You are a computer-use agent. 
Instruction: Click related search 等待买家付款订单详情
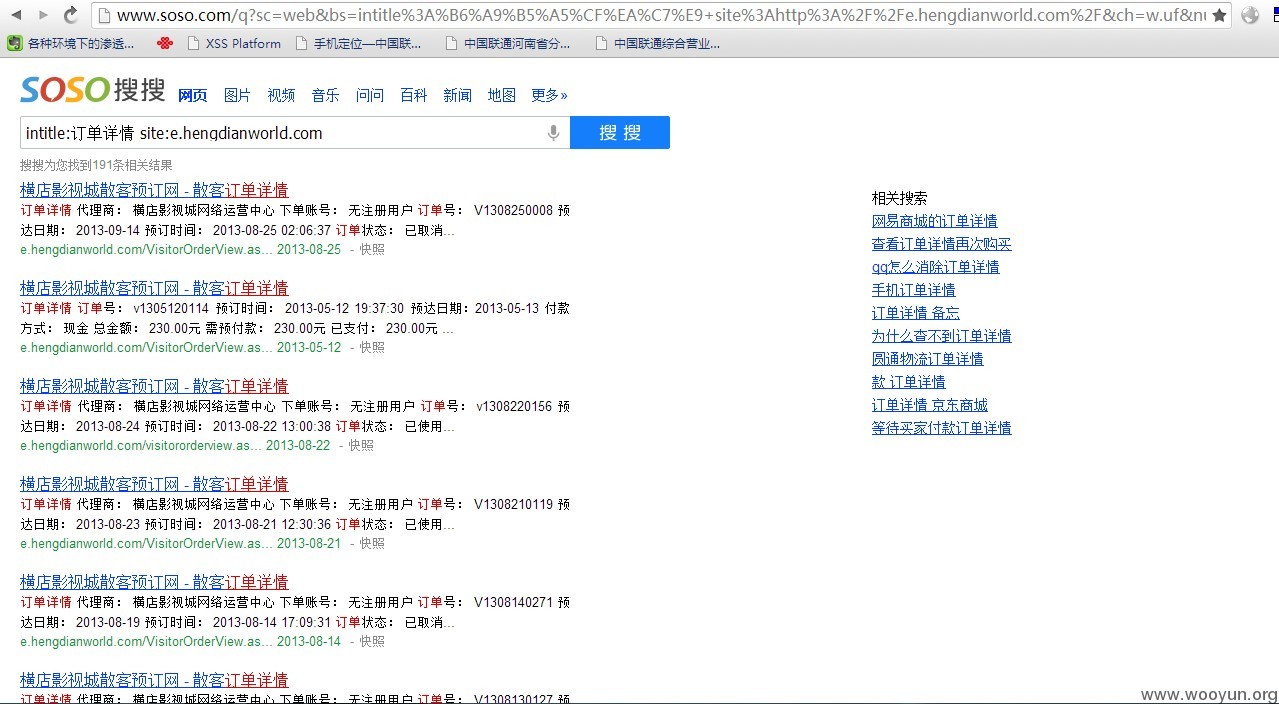click(x=941, y=428)
